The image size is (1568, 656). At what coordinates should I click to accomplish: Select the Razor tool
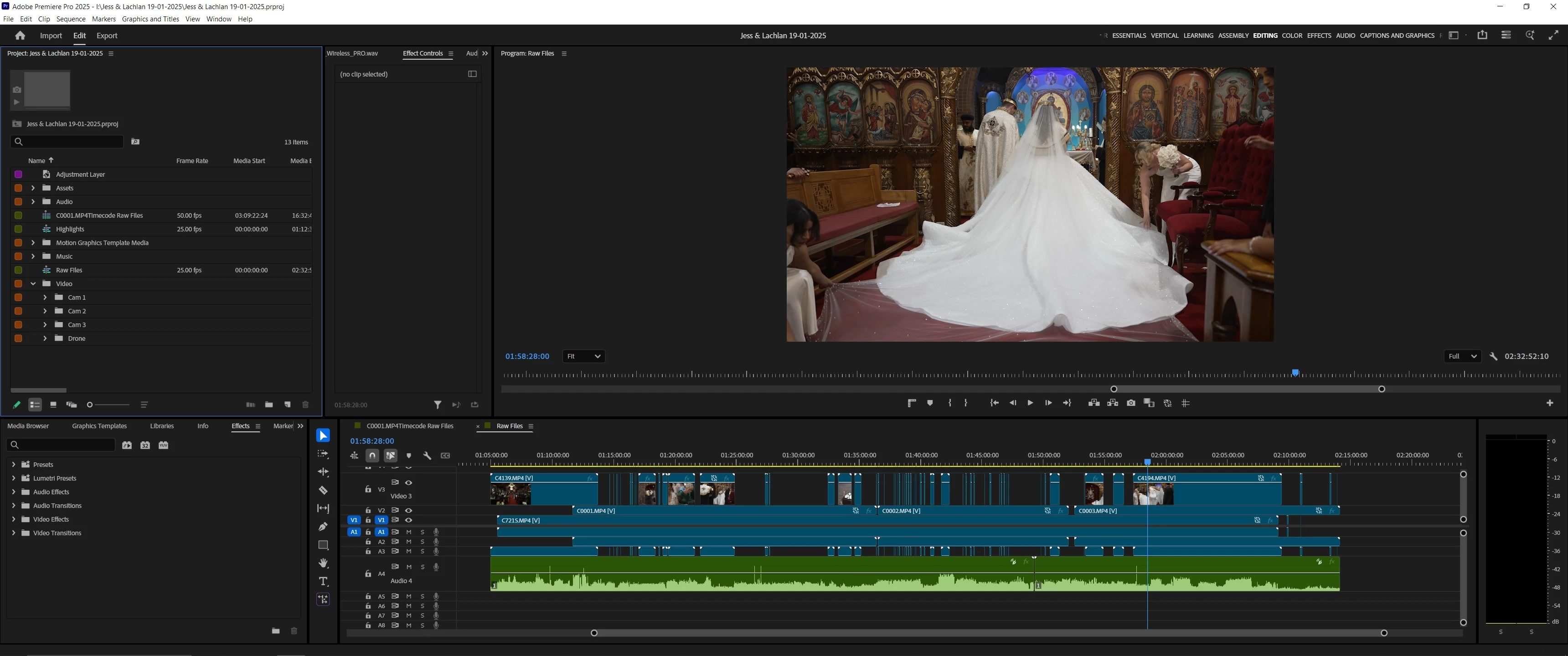click(323, 491)
